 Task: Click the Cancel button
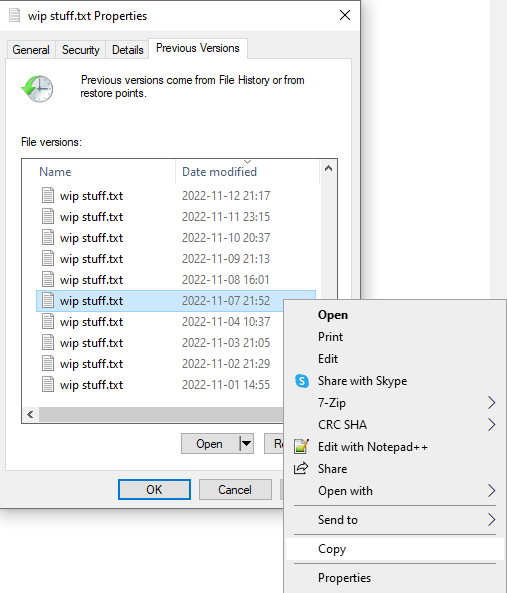[235, 489]
